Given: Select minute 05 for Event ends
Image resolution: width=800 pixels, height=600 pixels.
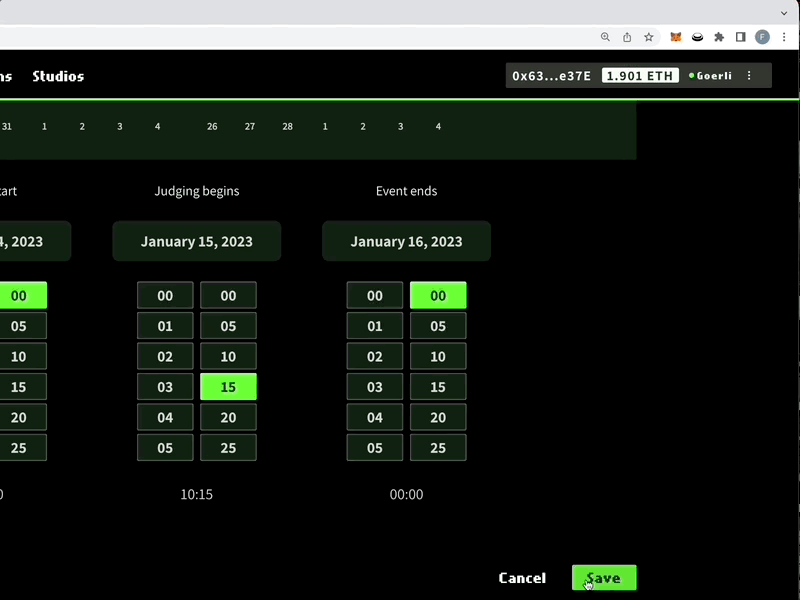Looking at the screenshot, I should [438, 326].
